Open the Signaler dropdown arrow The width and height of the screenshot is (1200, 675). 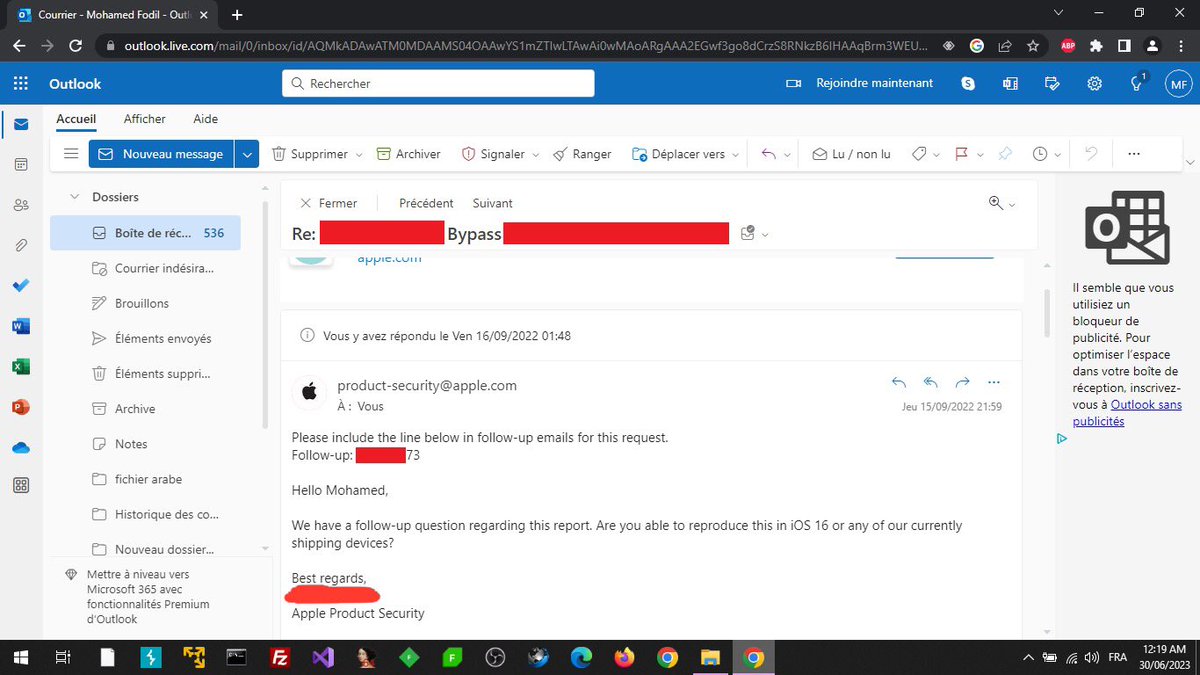[x=535, y=155]
